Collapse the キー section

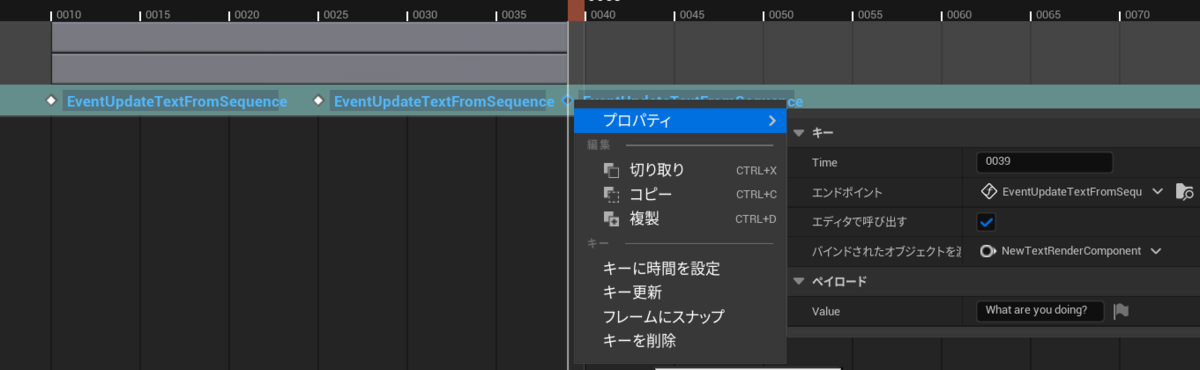[799, 133]
